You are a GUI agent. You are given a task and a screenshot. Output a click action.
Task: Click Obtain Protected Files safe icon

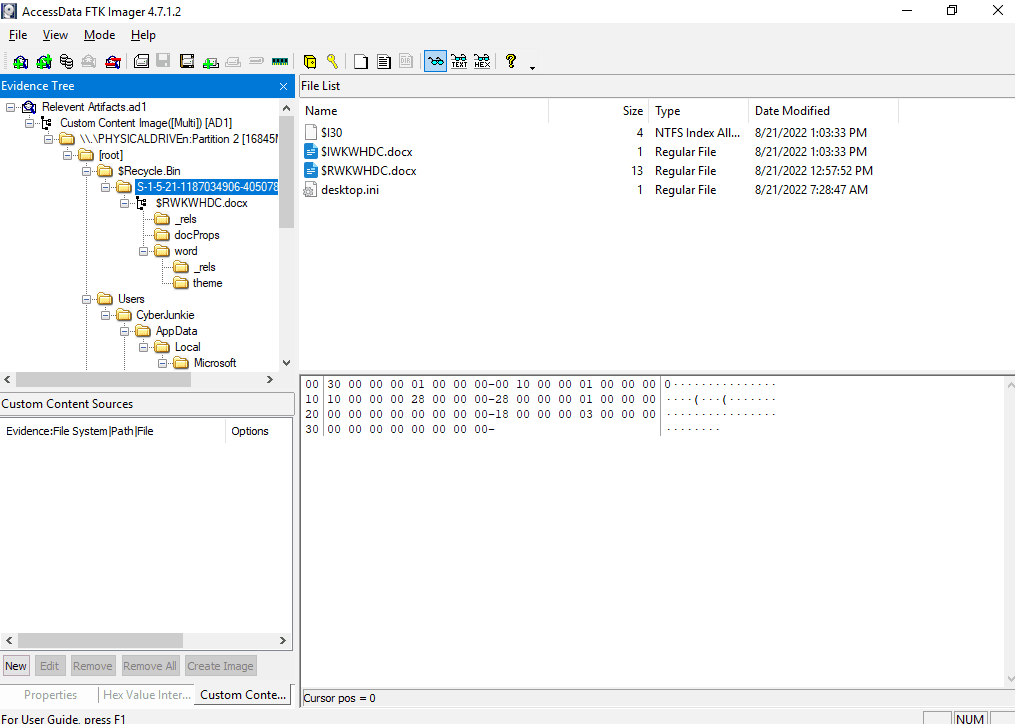point(309,62)
